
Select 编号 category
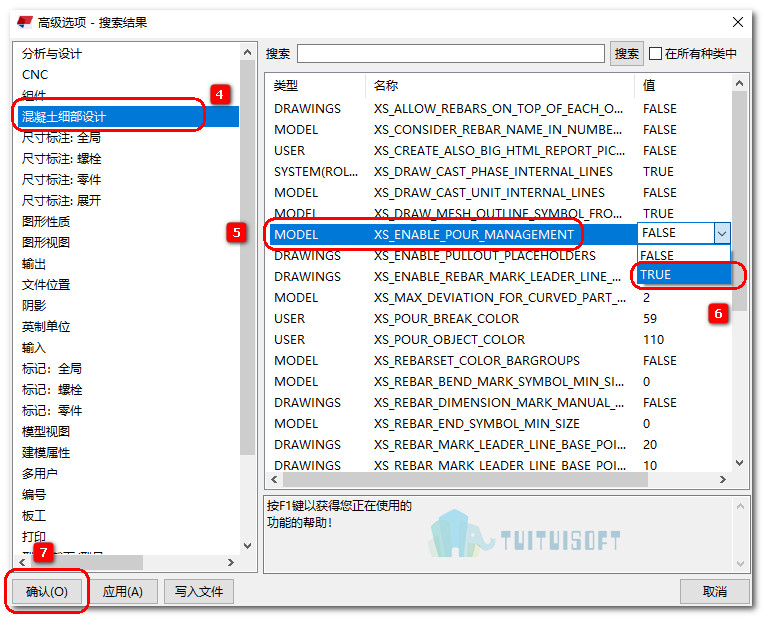(34, 494)
